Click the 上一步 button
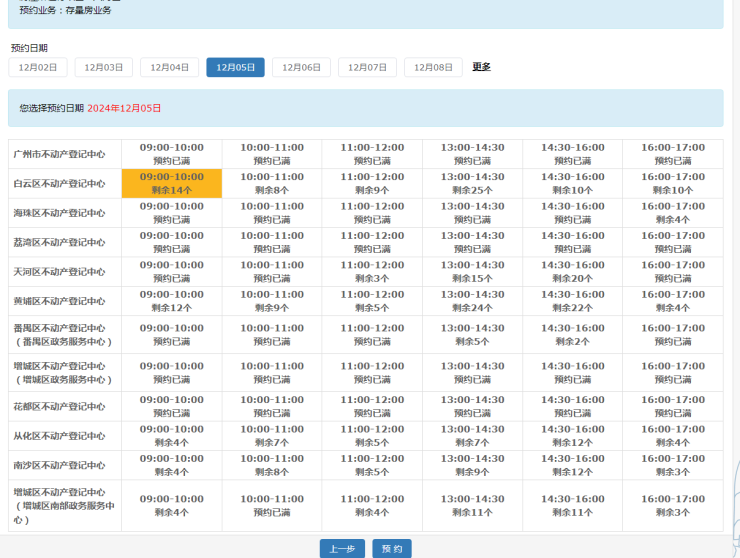Image resolution: width=740 pixels, height=558 pixels. pyautogui.click(x=342, y=549)
